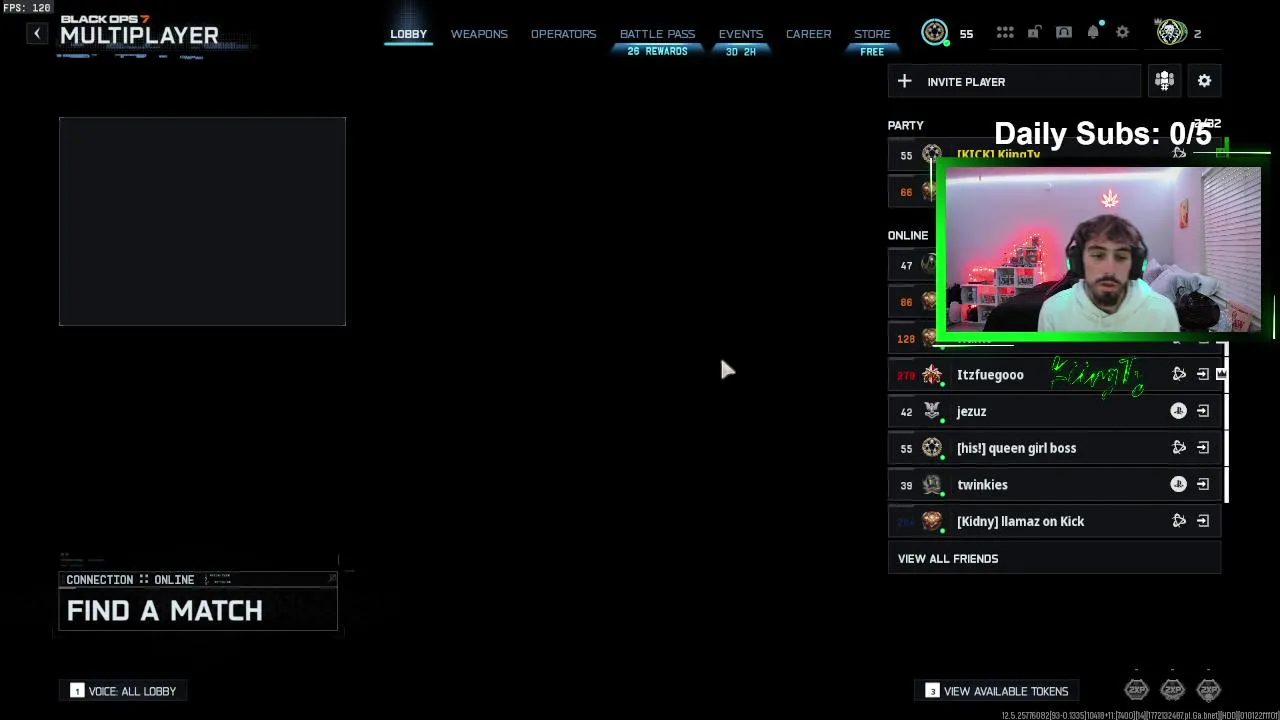Join Itzfuegooo using the join arrow icon
The height and width of the screenshot is (720, 1280).
pyautogui.click(x=1203, y=374)
